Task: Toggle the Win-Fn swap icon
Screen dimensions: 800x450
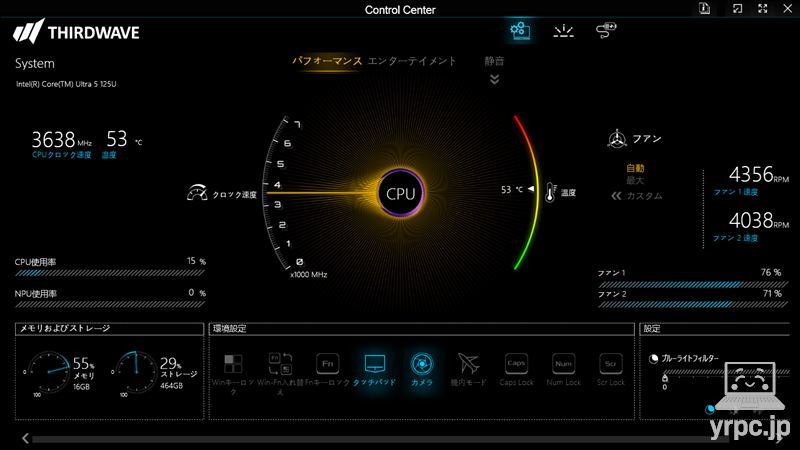Action: tap(280, 364)
